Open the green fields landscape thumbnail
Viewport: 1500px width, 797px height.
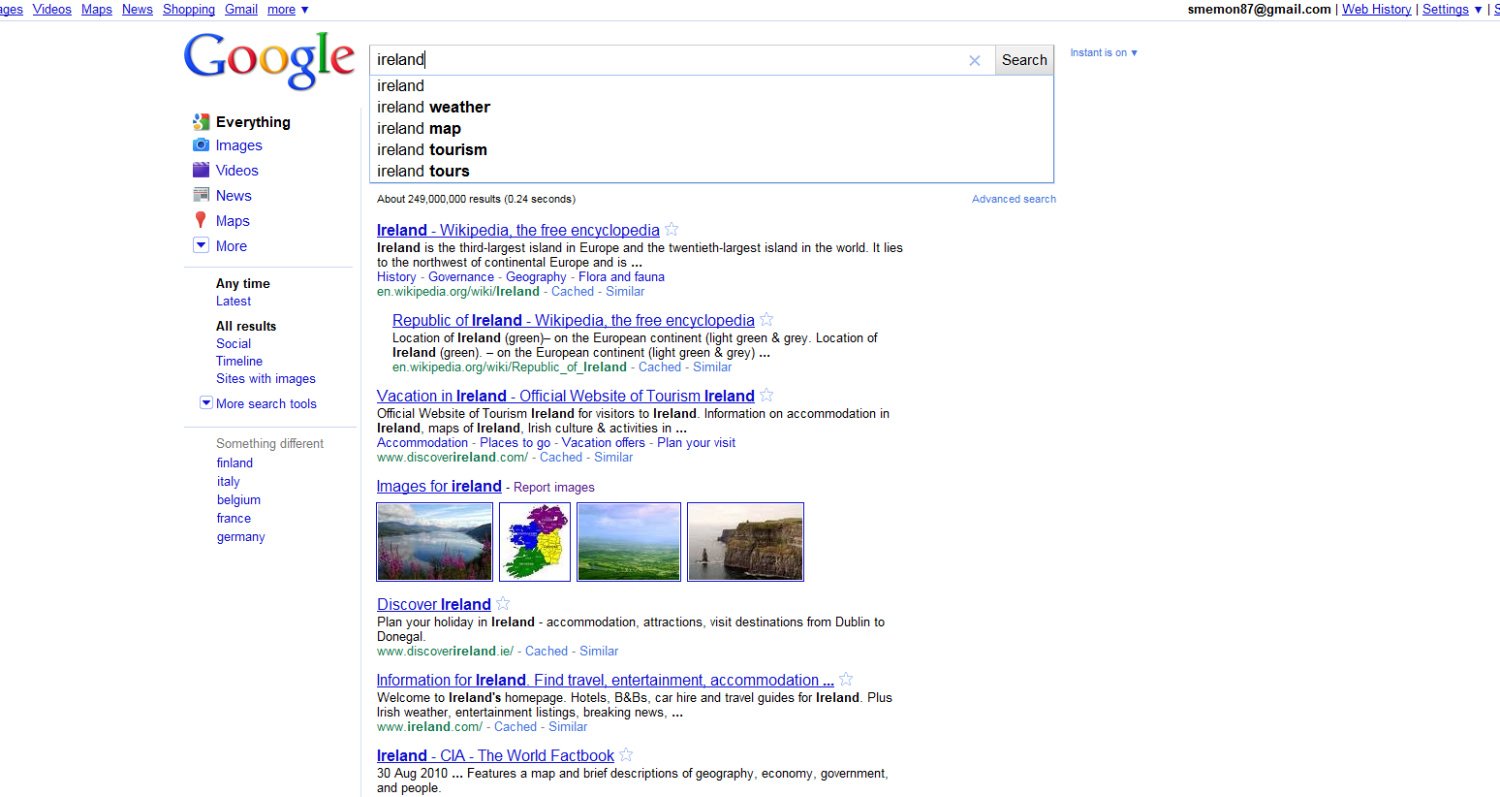pyautogui.click(x=629, y=542)
